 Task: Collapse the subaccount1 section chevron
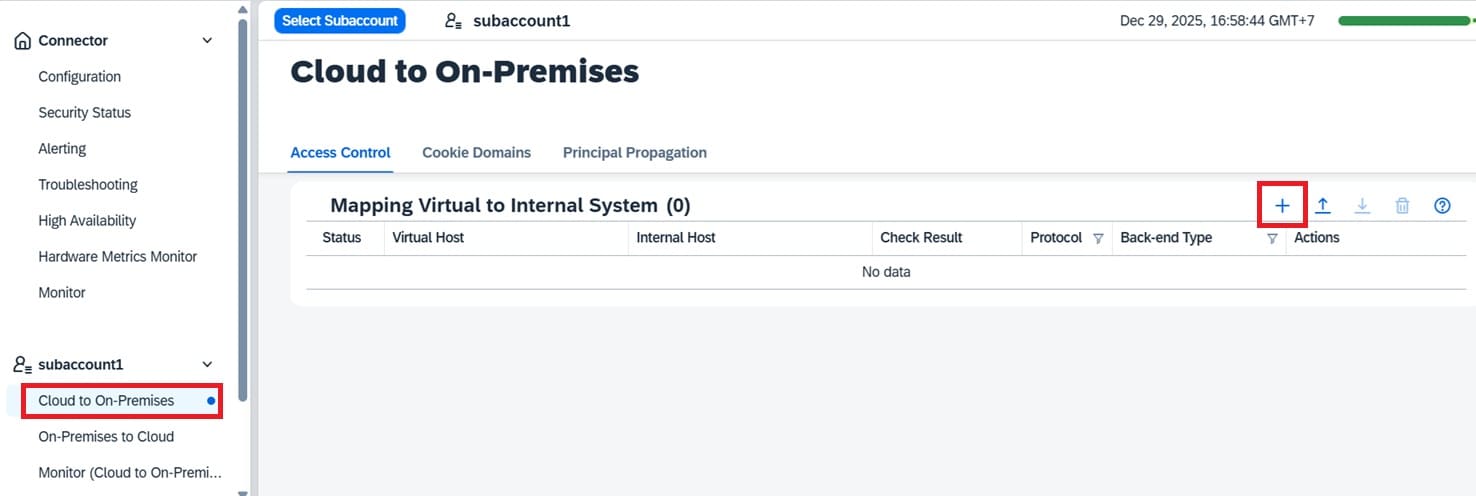tap(207, 365)
